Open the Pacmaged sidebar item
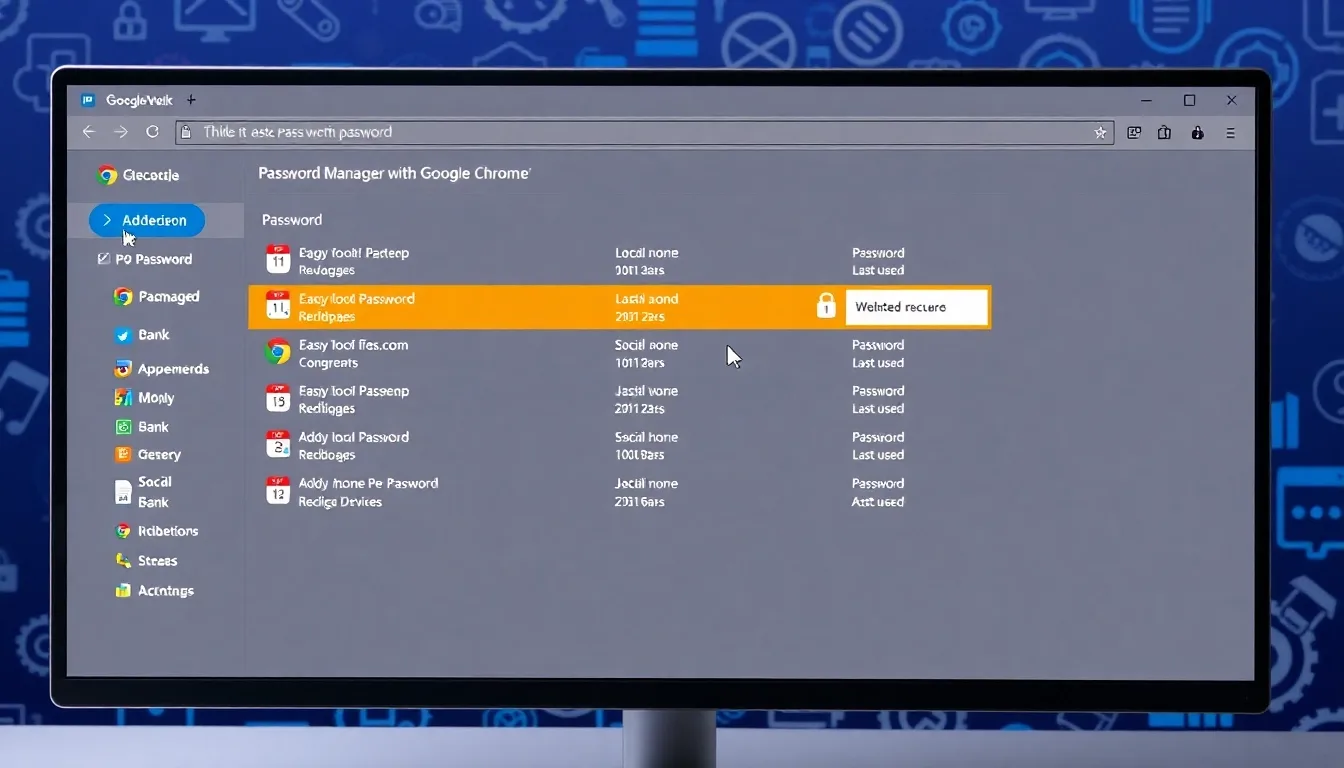This screenshot has width=1344, height=768. [x=157, y=297]
